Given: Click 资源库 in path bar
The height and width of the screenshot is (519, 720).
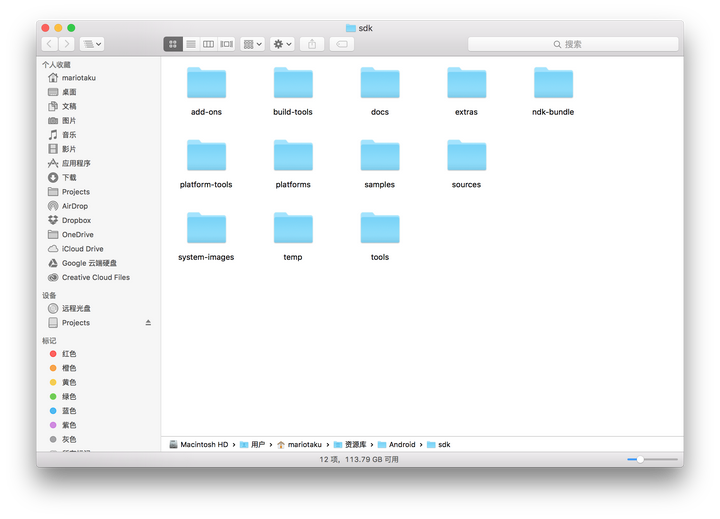Looking at the screenshot, I should click(350, 444).
